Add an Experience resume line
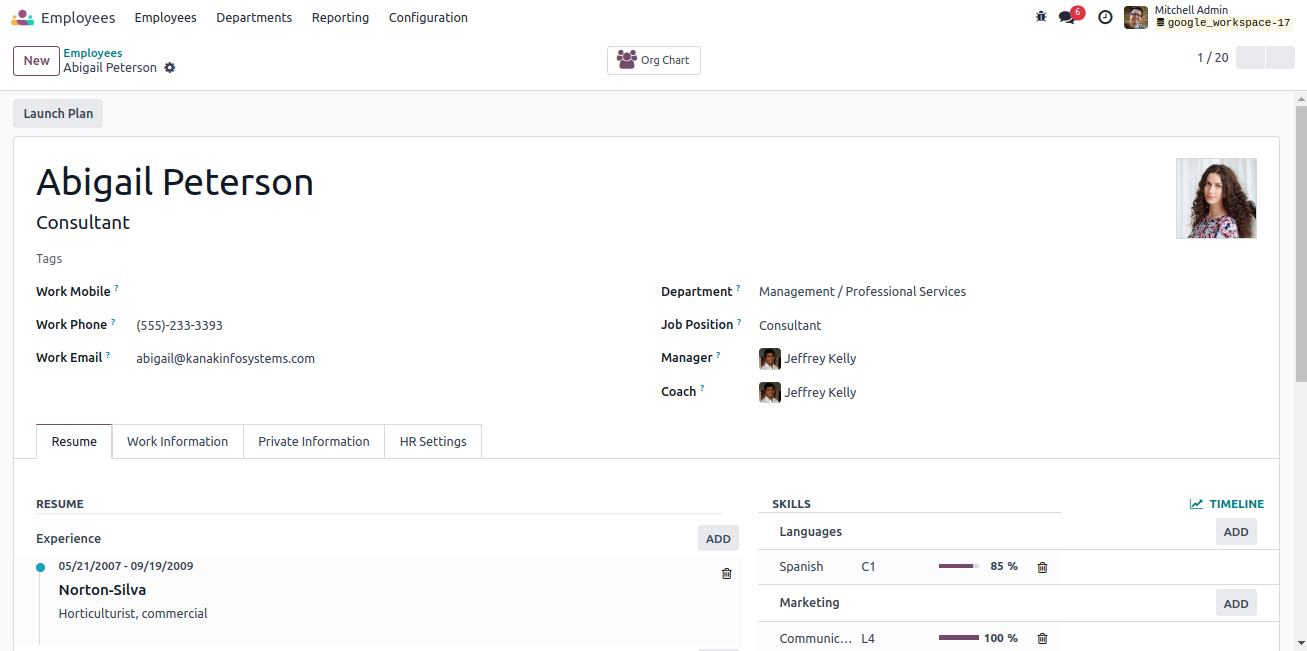 pos(718,539)
